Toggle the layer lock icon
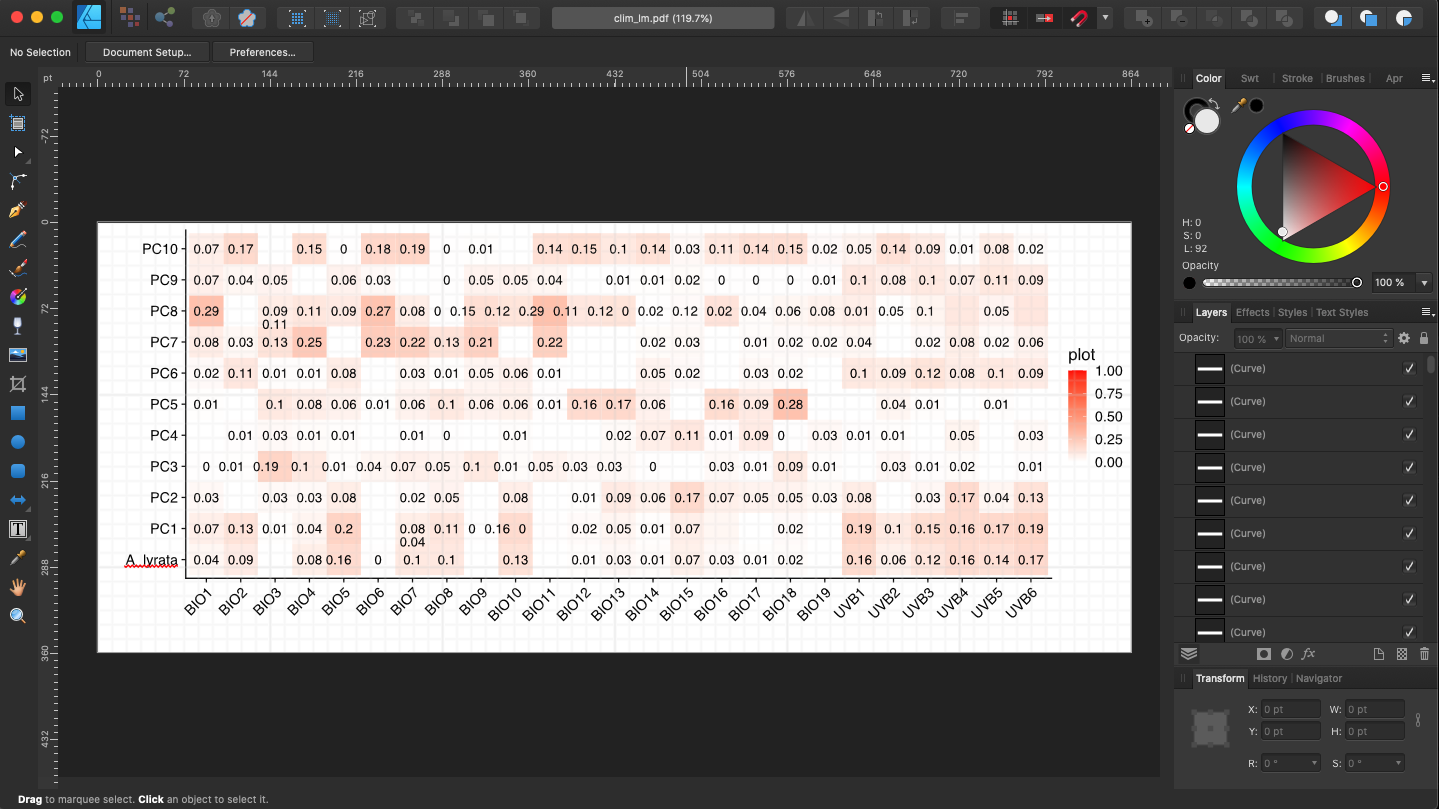1439x809 pixels. [x=1424, y=339]
